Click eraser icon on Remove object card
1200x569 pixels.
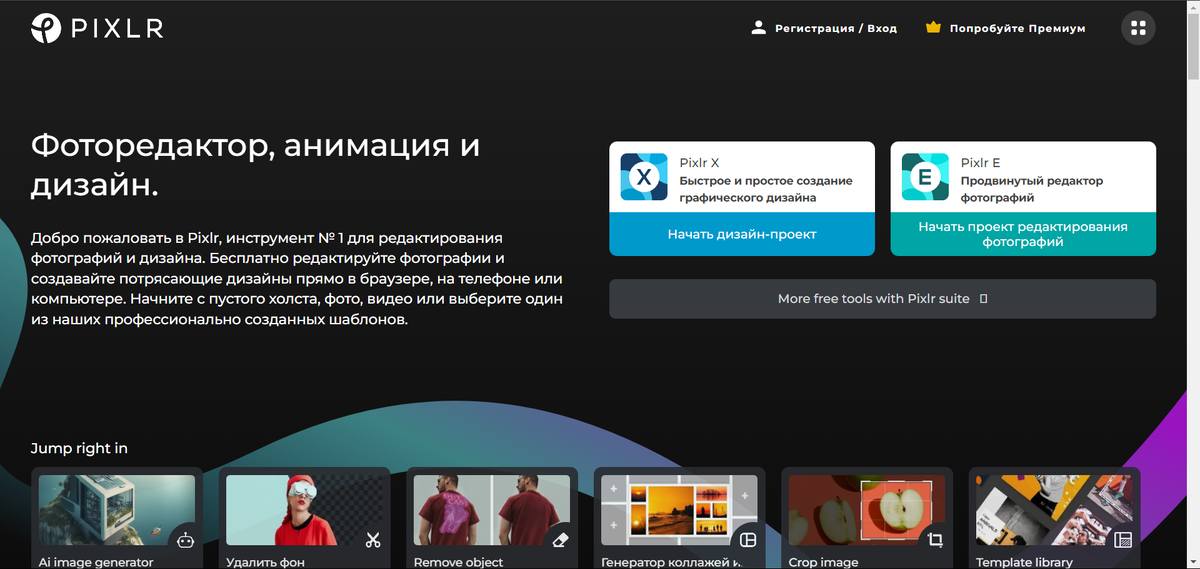[x=560, y=540]
